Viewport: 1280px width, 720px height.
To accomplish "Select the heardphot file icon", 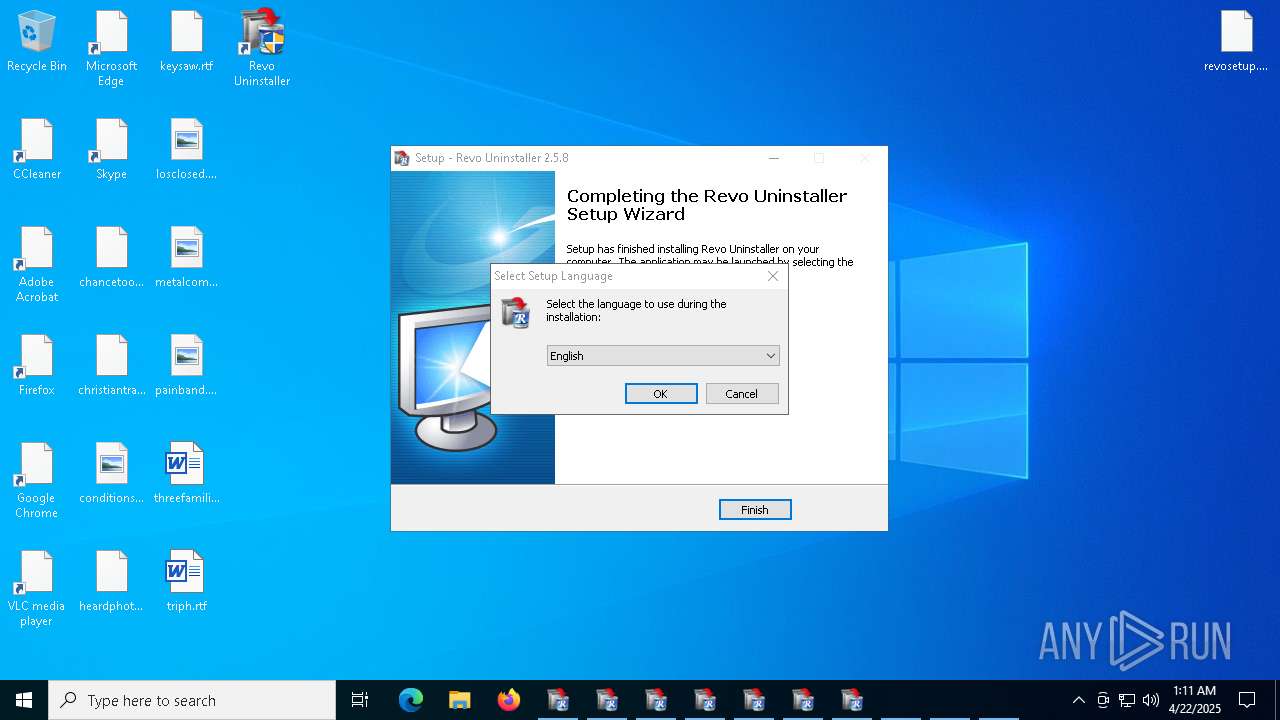I will pos(111,582).
